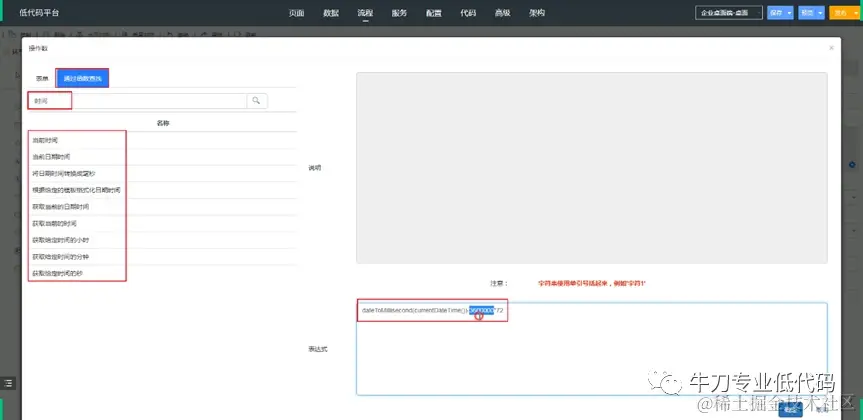Open the 高级 navigation item

[x=502, y=13]
